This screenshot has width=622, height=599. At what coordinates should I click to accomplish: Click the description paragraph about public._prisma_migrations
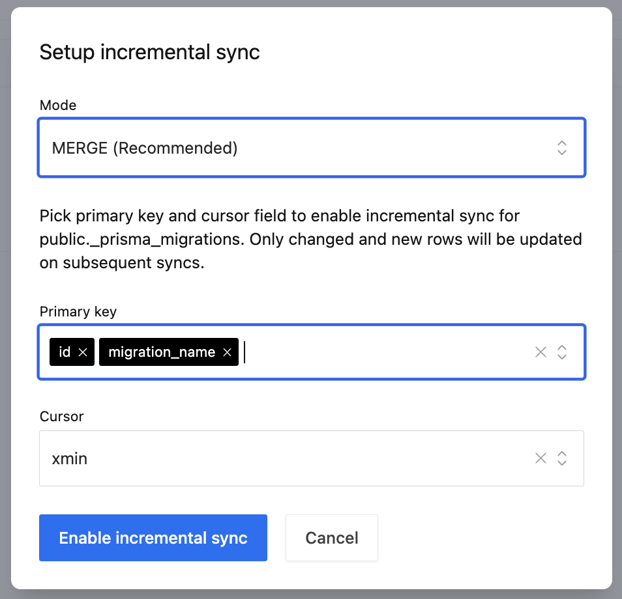pos(310,240)
